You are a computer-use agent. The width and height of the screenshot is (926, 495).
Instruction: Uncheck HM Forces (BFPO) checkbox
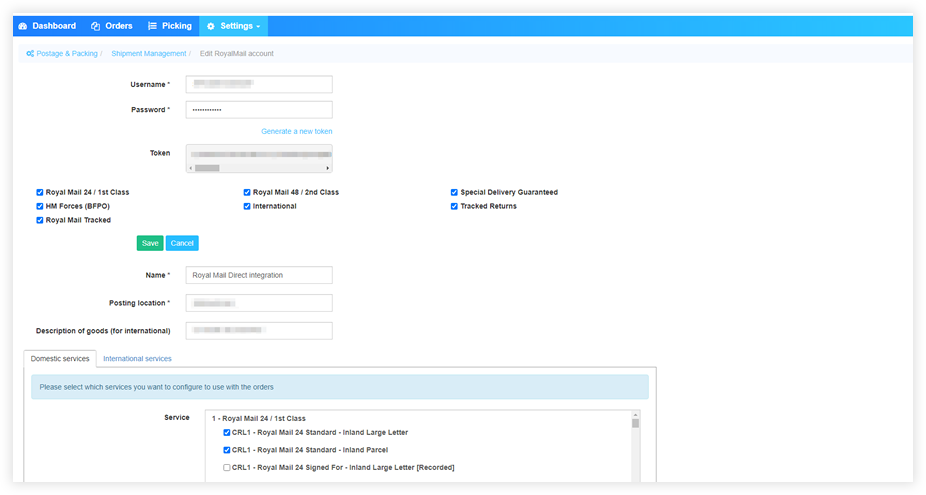coord(40,207)
